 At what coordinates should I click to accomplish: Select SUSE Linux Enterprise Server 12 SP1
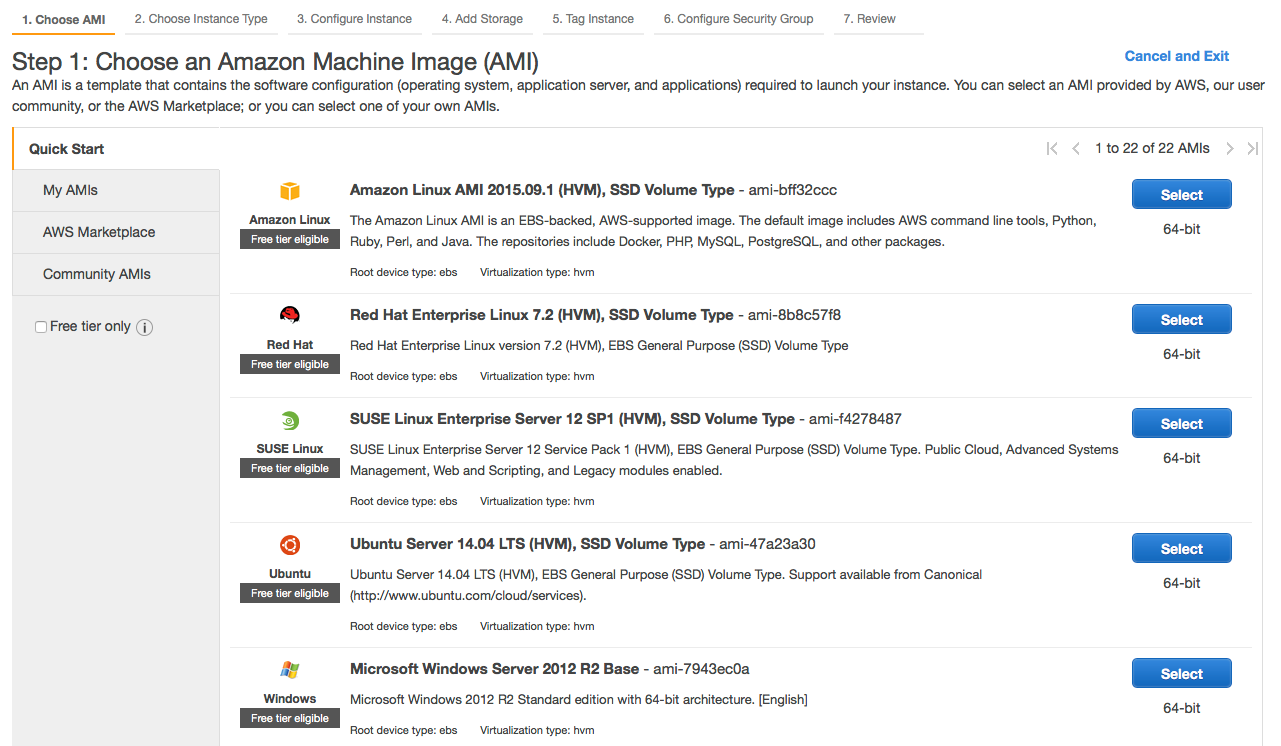coord(1181,424)
